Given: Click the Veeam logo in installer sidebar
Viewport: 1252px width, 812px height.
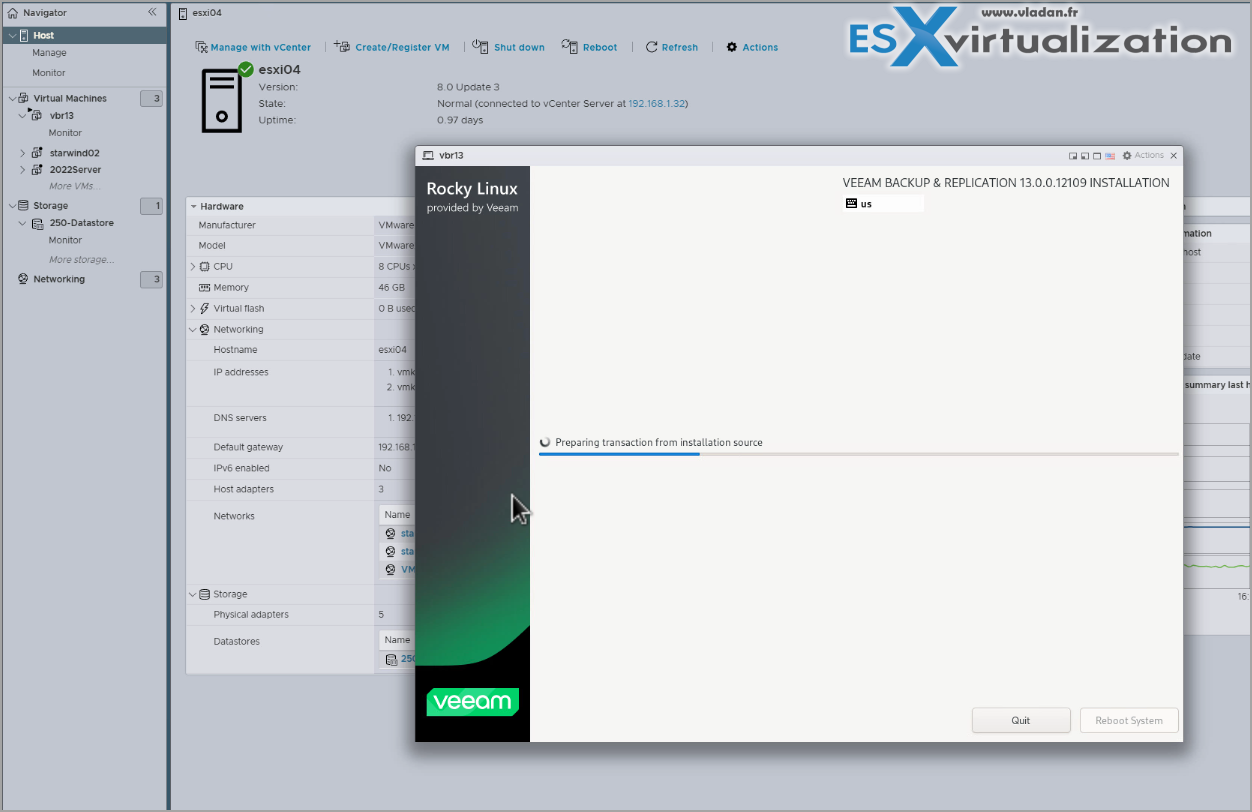Looking at the screenshot, I should 472,701.
